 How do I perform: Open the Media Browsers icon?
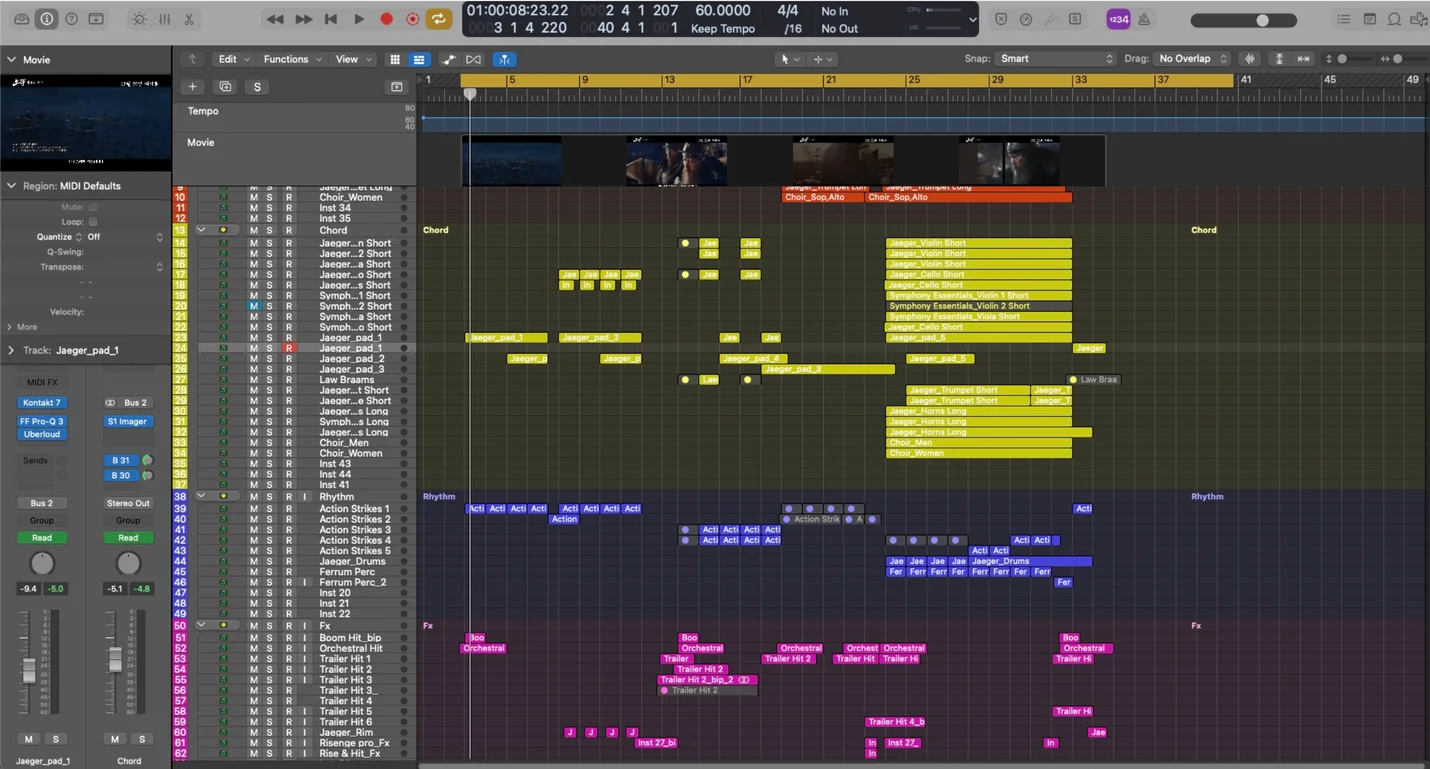[1419, 19]
